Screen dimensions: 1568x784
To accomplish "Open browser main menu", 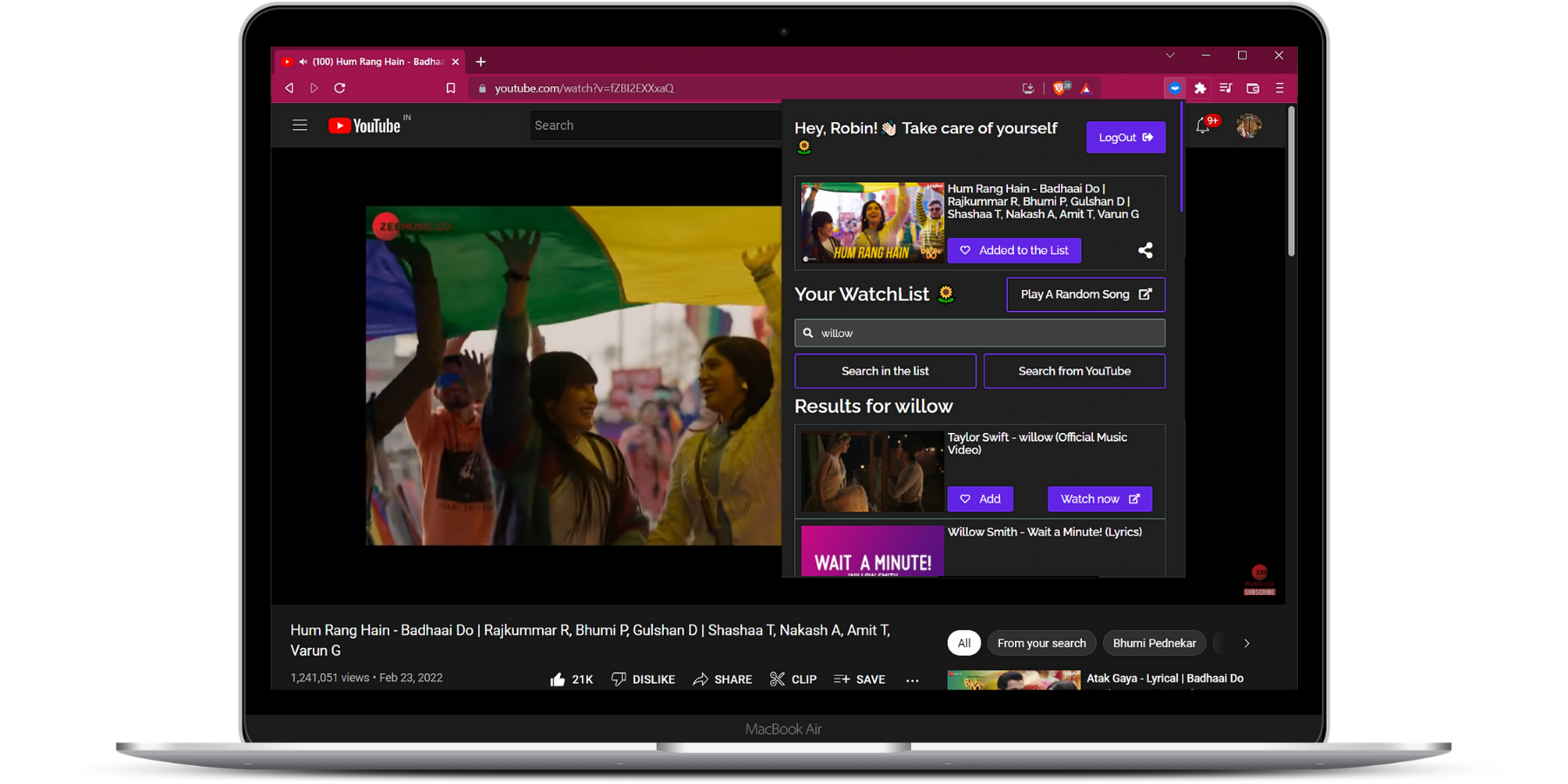I will (x=1280, y=88).
